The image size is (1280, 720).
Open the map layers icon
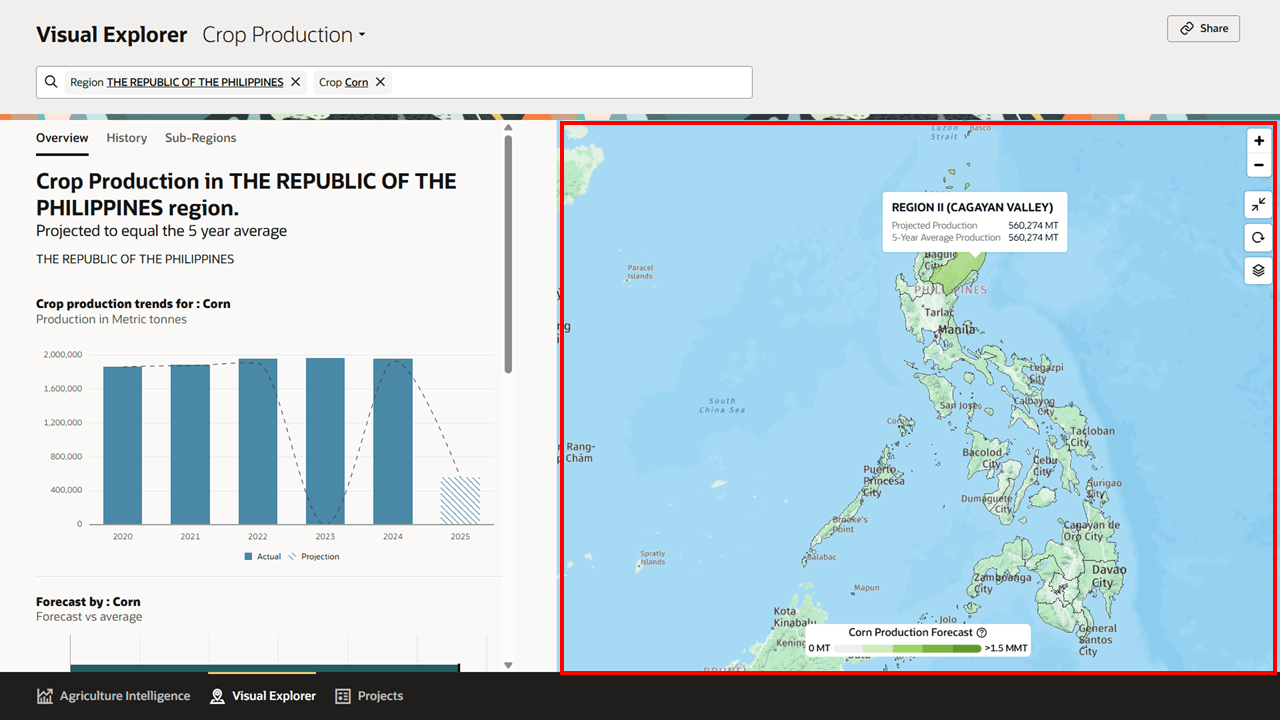(1258, 270)
